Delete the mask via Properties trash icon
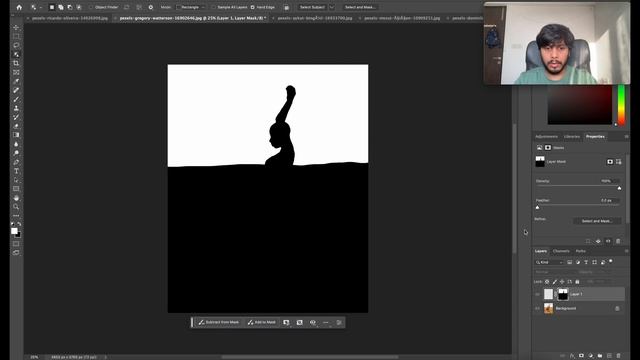The width and height of the screenshot is (640, 360). 618,241
